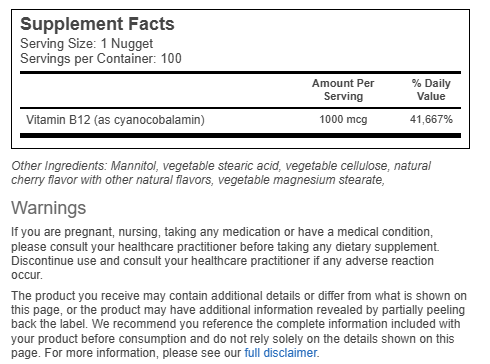The width and height of the screenshot is (490, 364).
Task: Click the 41,667% daily value figure
Action: tap(431, 119)
